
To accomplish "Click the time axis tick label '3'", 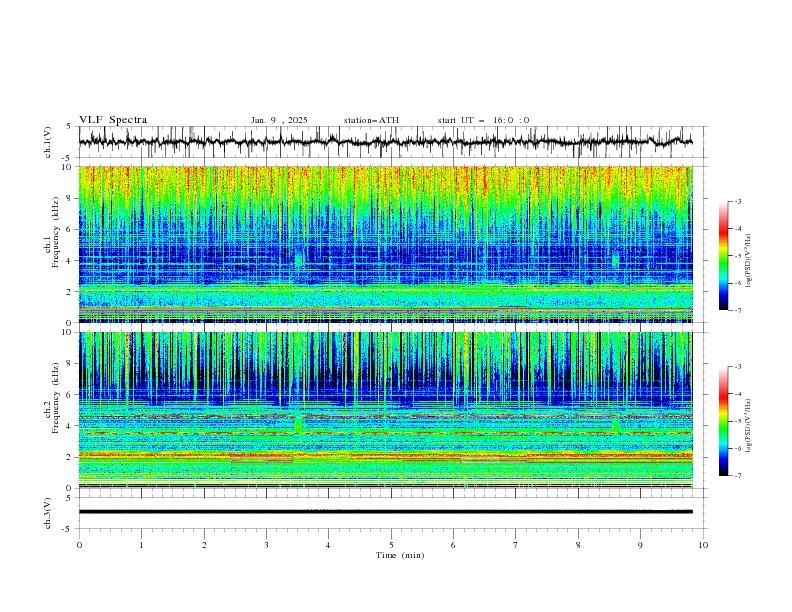I will coord(267,545).
